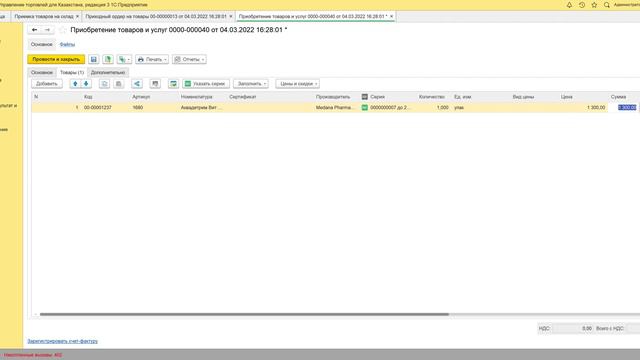Click the Отчеты report icon

pos(178,59)
